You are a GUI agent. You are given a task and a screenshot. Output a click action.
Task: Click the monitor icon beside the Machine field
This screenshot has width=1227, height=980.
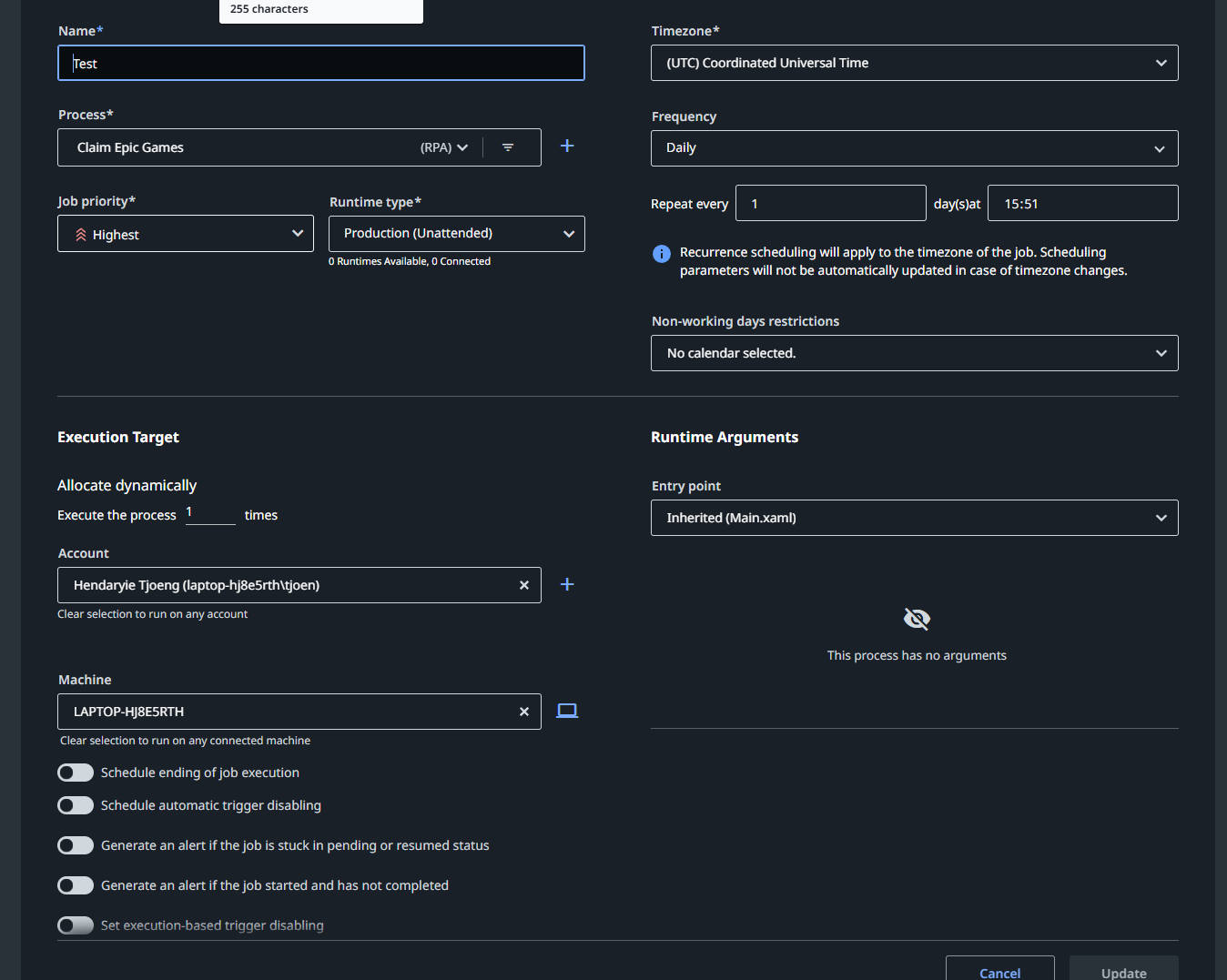click(x=566, y=711)
